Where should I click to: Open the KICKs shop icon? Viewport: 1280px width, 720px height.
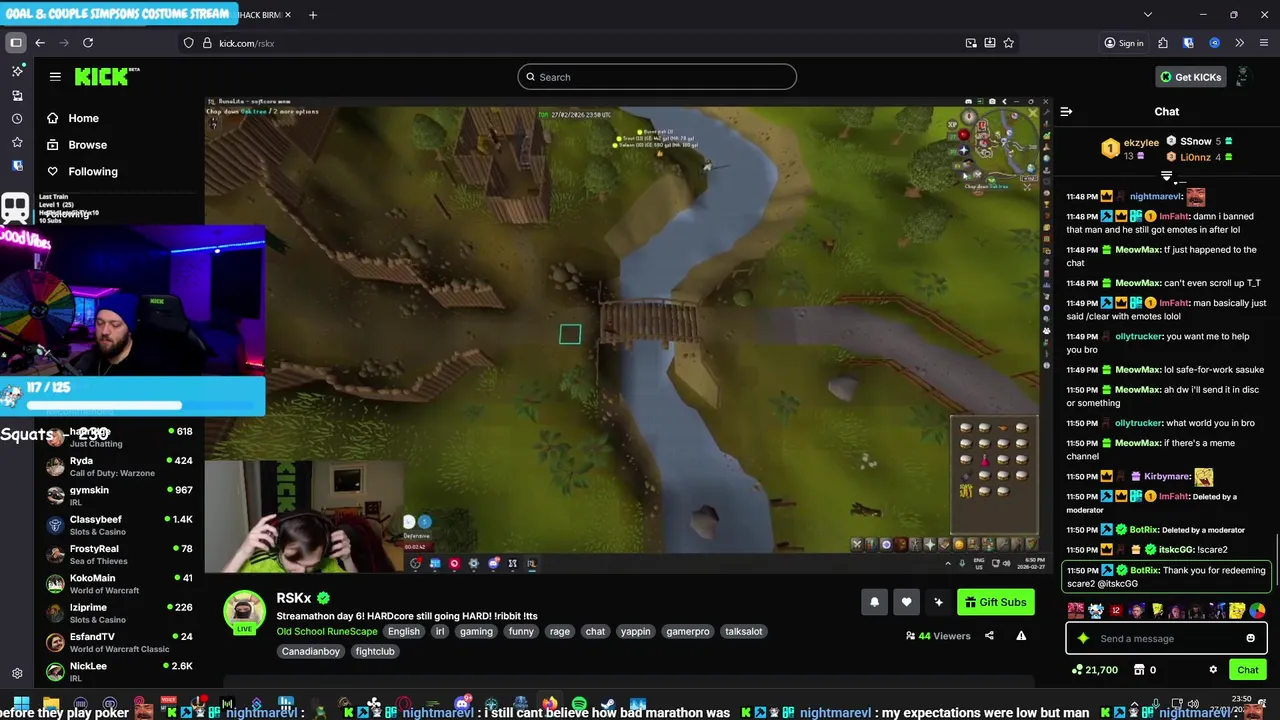pyautogui.click(x=1139, y=670)
